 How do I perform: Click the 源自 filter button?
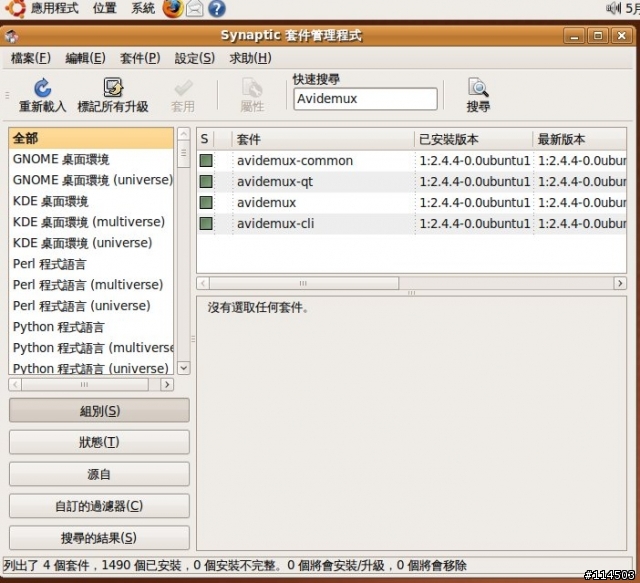tap(99, 474)
